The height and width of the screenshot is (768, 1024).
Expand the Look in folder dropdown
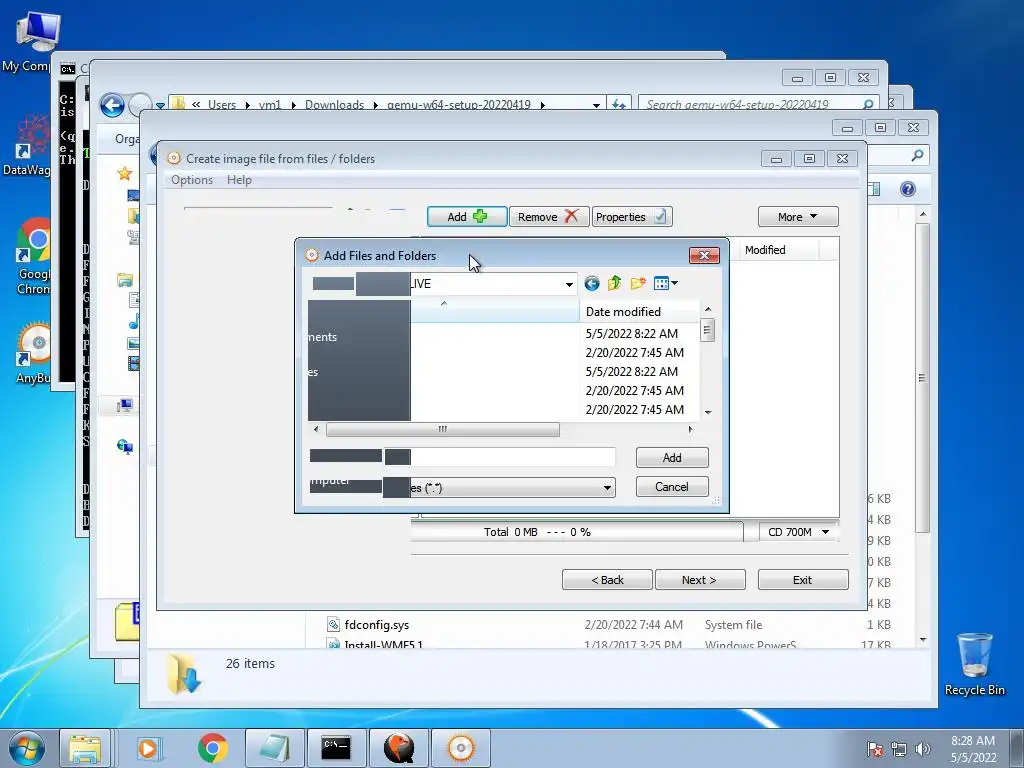click(569, 285)
